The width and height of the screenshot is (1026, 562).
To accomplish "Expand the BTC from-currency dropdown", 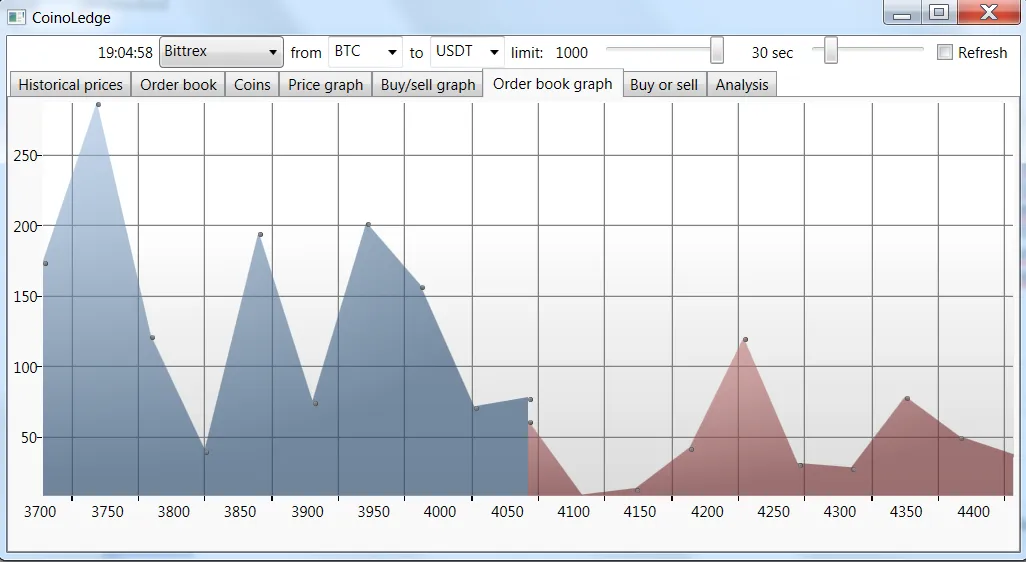I will 365,52.
